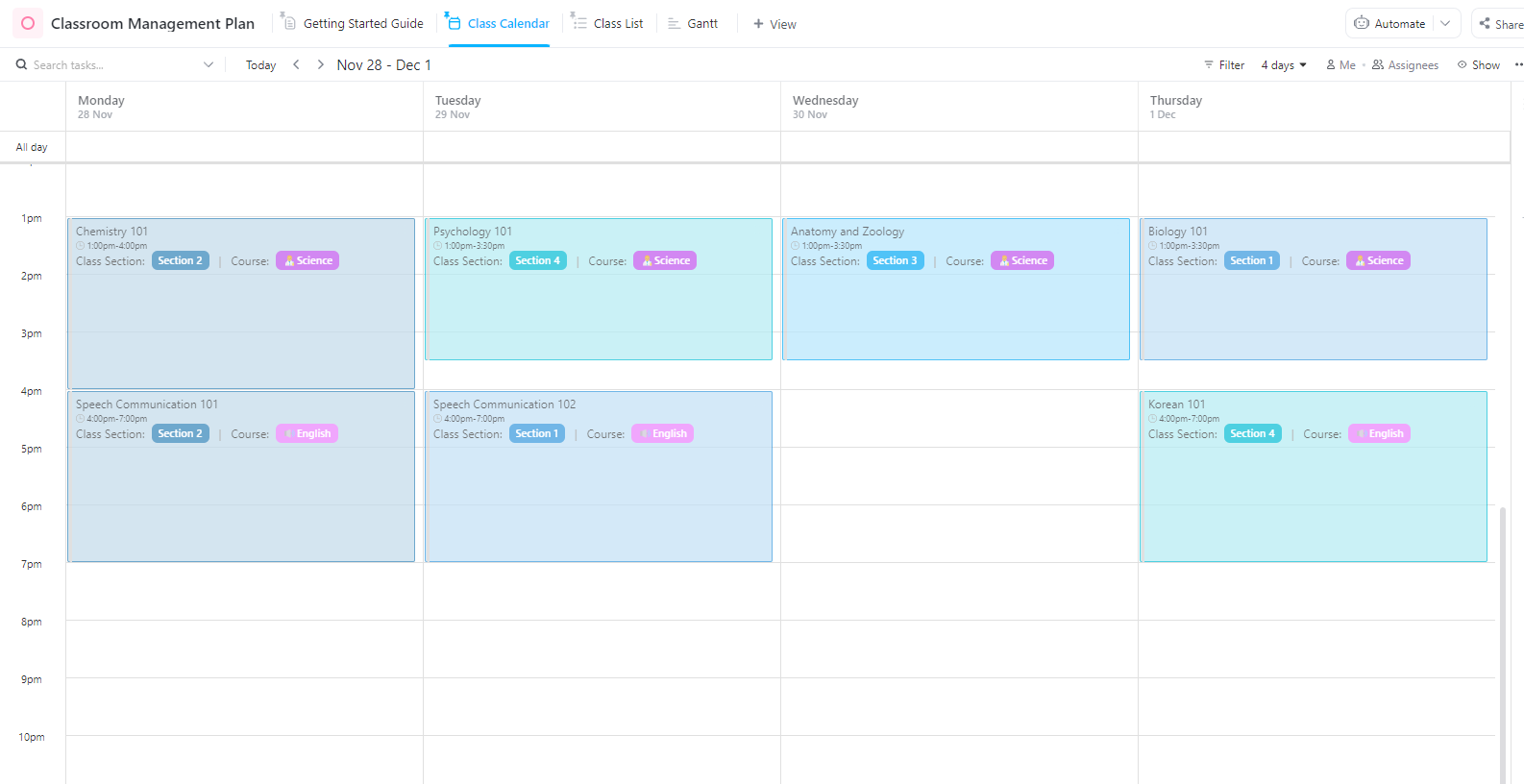1524x784 pixels.
Task: Click the pink Classroom Management Plan list icon
Action: point(27,23)
